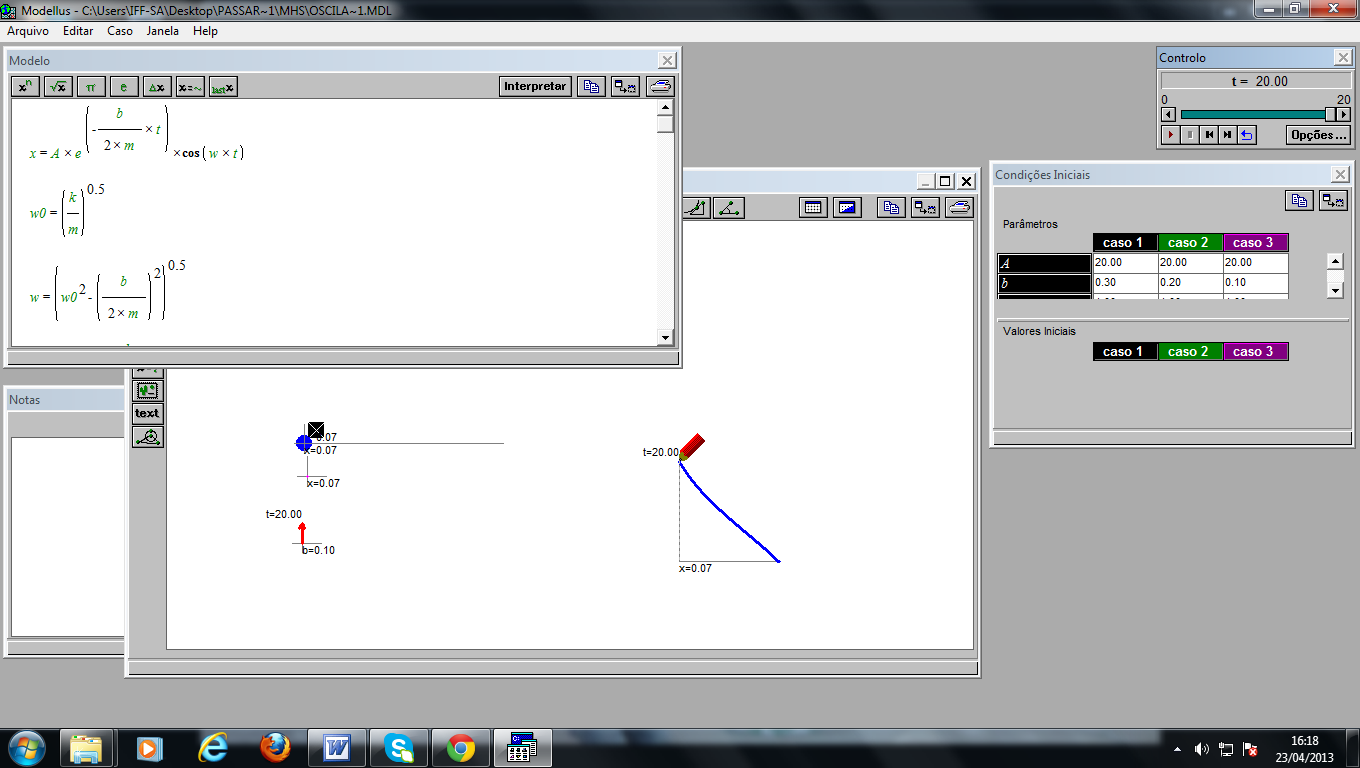Screen dimensions: 1360x768
Task: Select angle measuring tool in animation toolbar
Action: click(x=730, y=208)
